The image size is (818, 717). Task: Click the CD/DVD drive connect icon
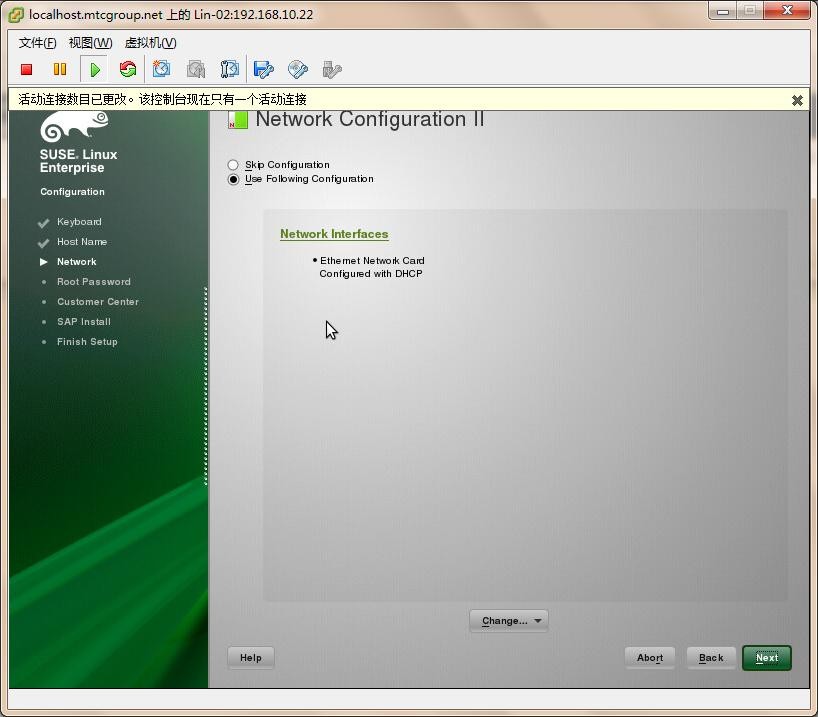pyautogui.click(x=298, y=69)
